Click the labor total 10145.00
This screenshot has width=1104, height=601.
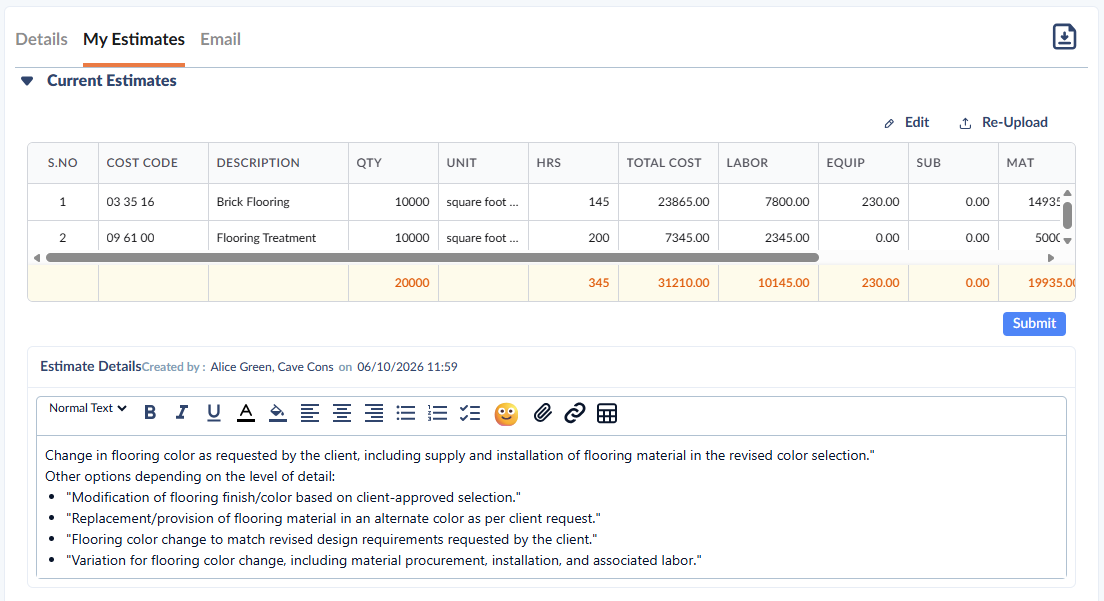[x=784, y=283]
